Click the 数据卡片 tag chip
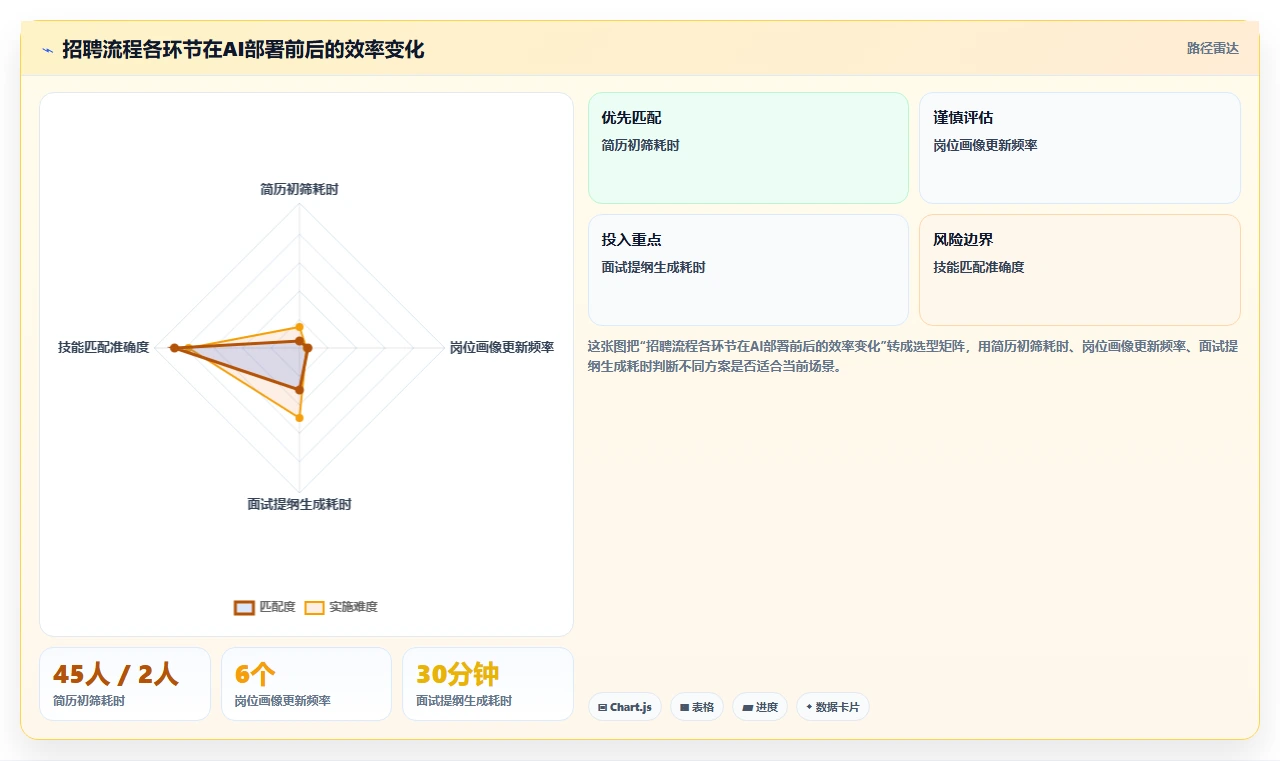This screenshot has width=1280, height=761. [x=833, y=707]
